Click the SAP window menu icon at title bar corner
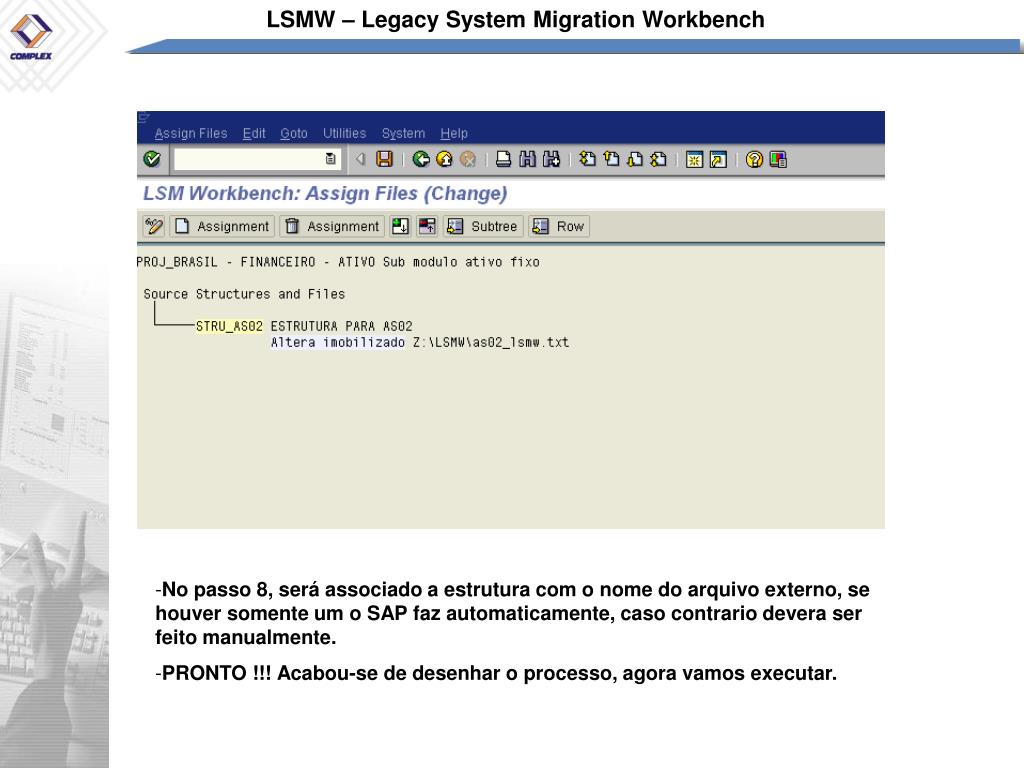The image size is (1024, 768). pos(144,118)
